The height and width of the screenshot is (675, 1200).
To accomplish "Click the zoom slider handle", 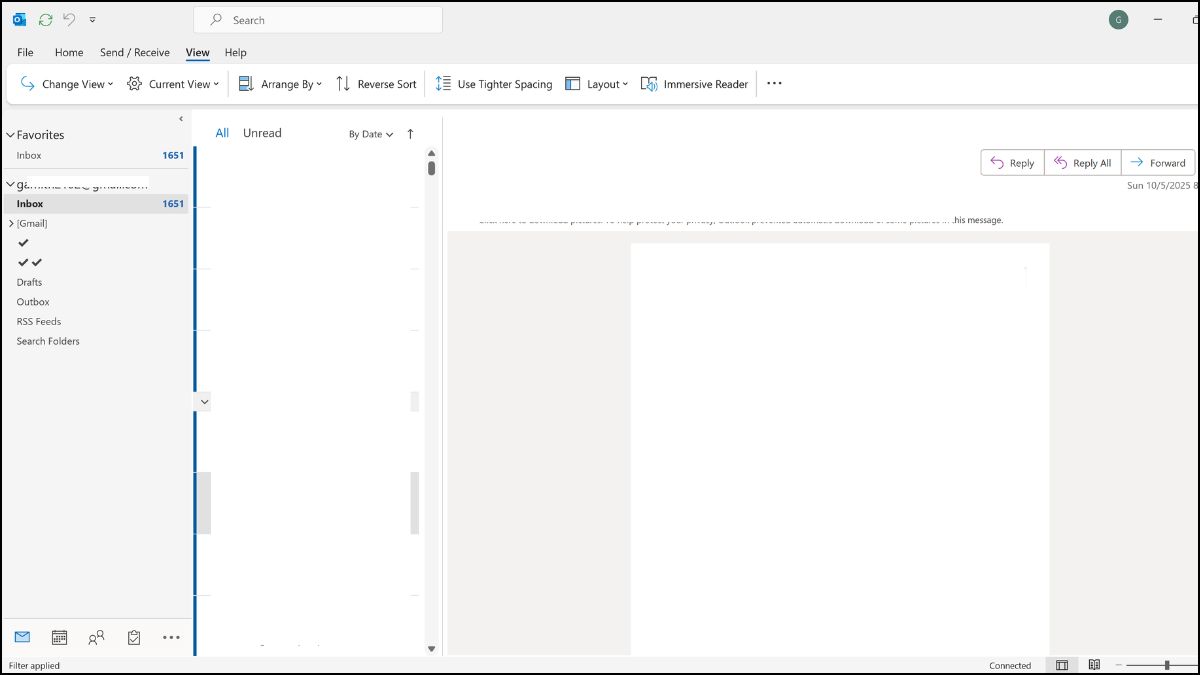I will (1167, 665).
